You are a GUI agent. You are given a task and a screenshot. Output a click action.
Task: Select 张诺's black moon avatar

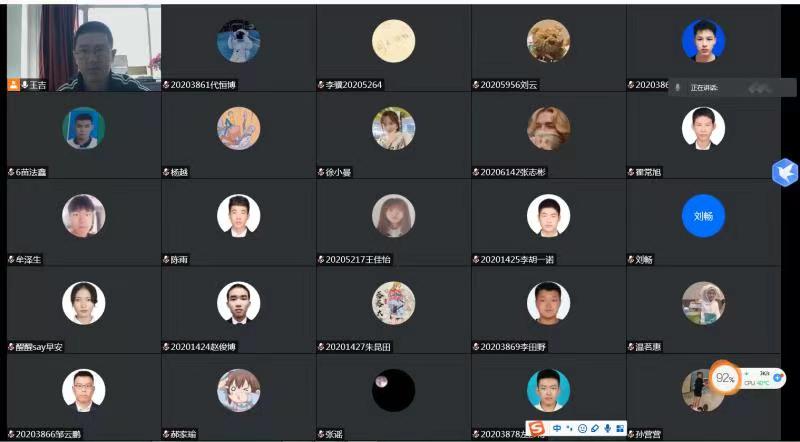[x=393, y=390]
